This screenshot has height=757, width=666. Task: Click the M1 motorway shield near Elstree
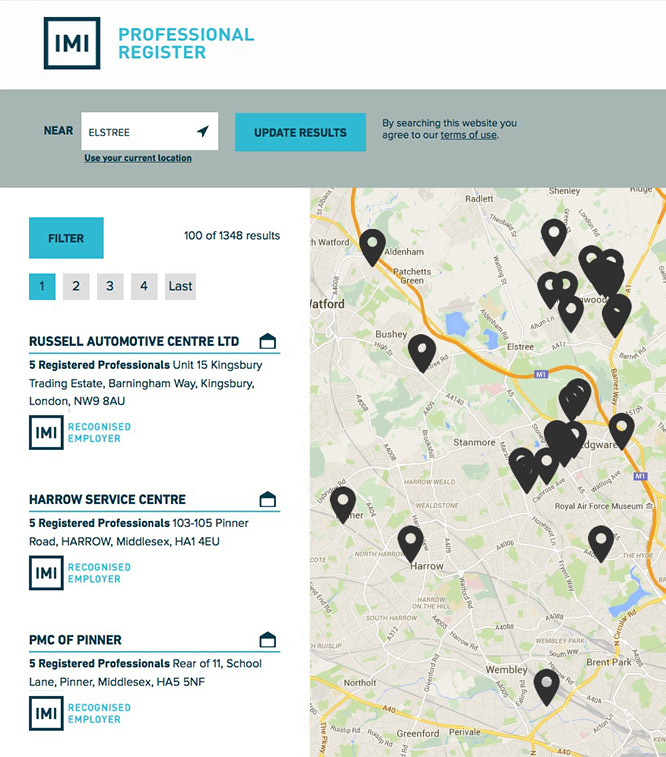coord(541,374)
